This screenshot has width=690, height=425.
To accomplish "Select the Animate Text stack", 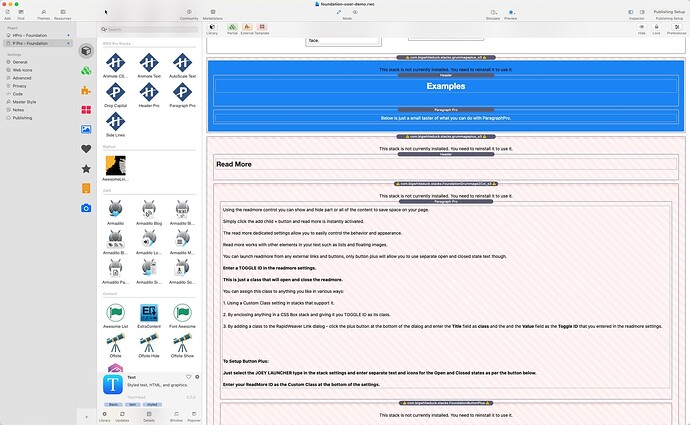I will (149, 65).
